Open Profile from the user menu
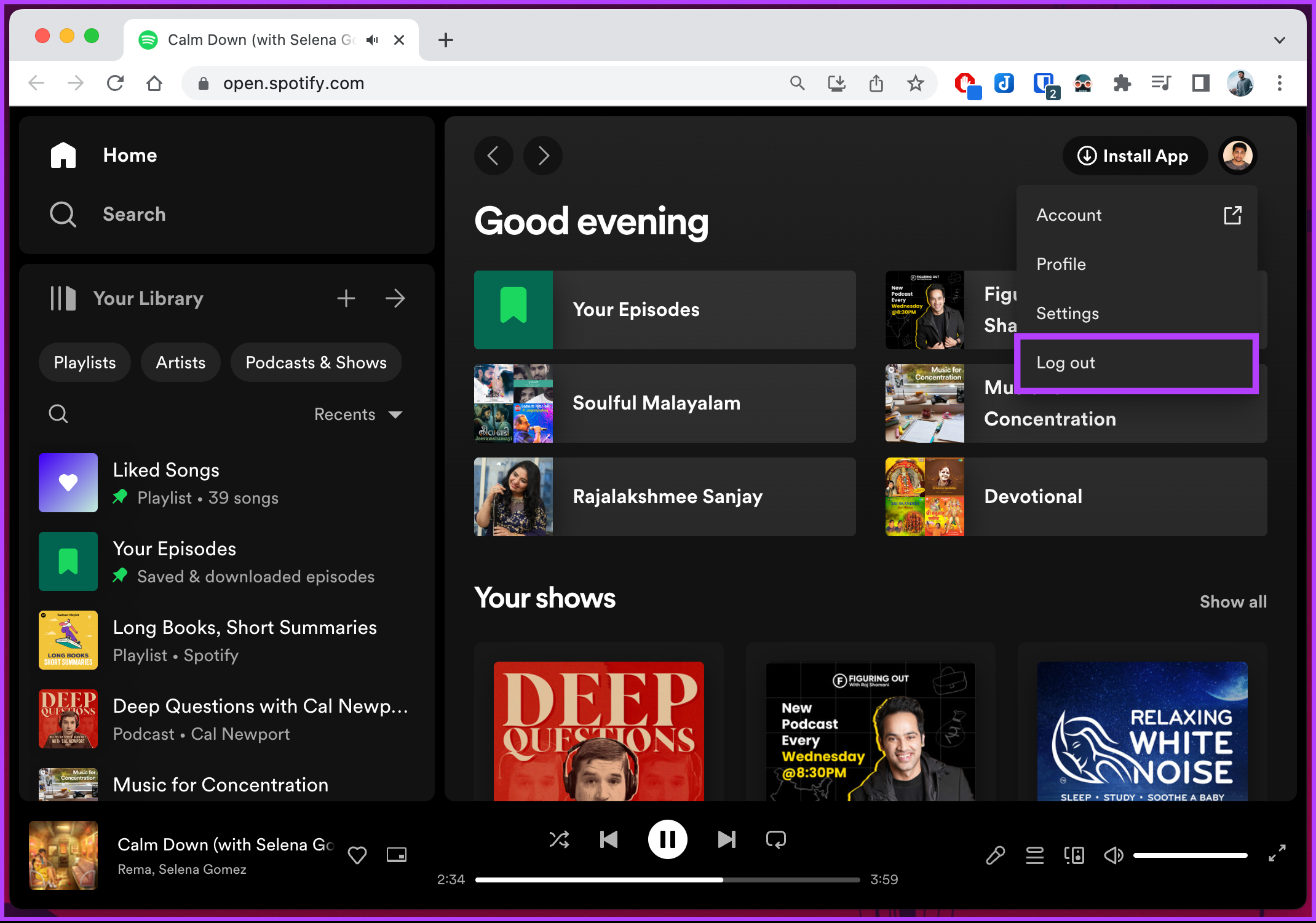This screenshot has height=923, width=1316. pos(1138,264)
